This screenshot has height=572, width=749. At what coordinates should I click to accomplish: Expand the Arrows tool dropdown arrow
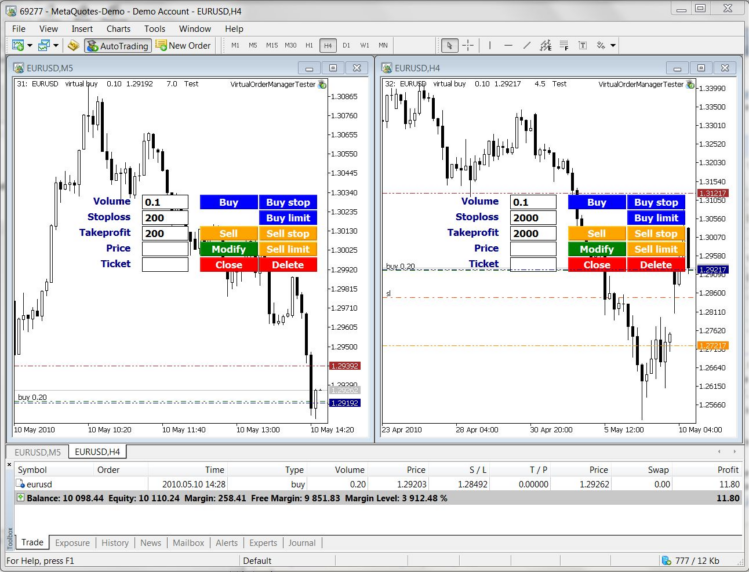coord(613,46)
